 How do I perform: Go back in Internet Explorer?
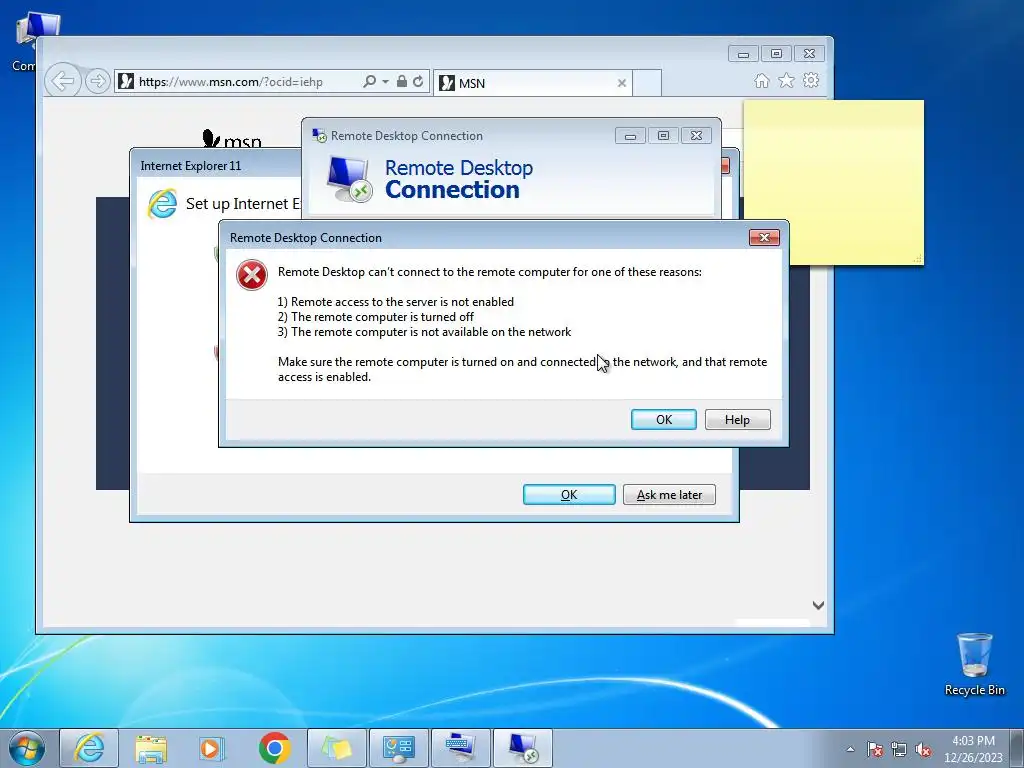click(x=63, y=82)
